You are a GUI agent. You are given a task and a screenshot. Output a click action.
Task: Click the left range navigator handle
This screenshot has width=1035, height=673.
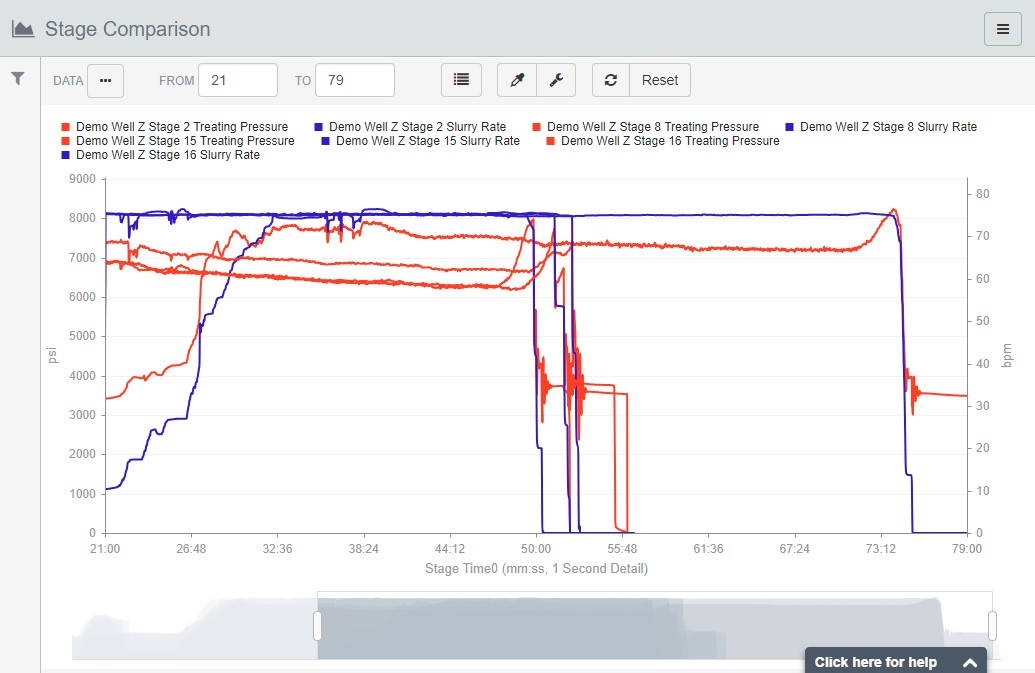pyautogui.click(x=317, y=625)
